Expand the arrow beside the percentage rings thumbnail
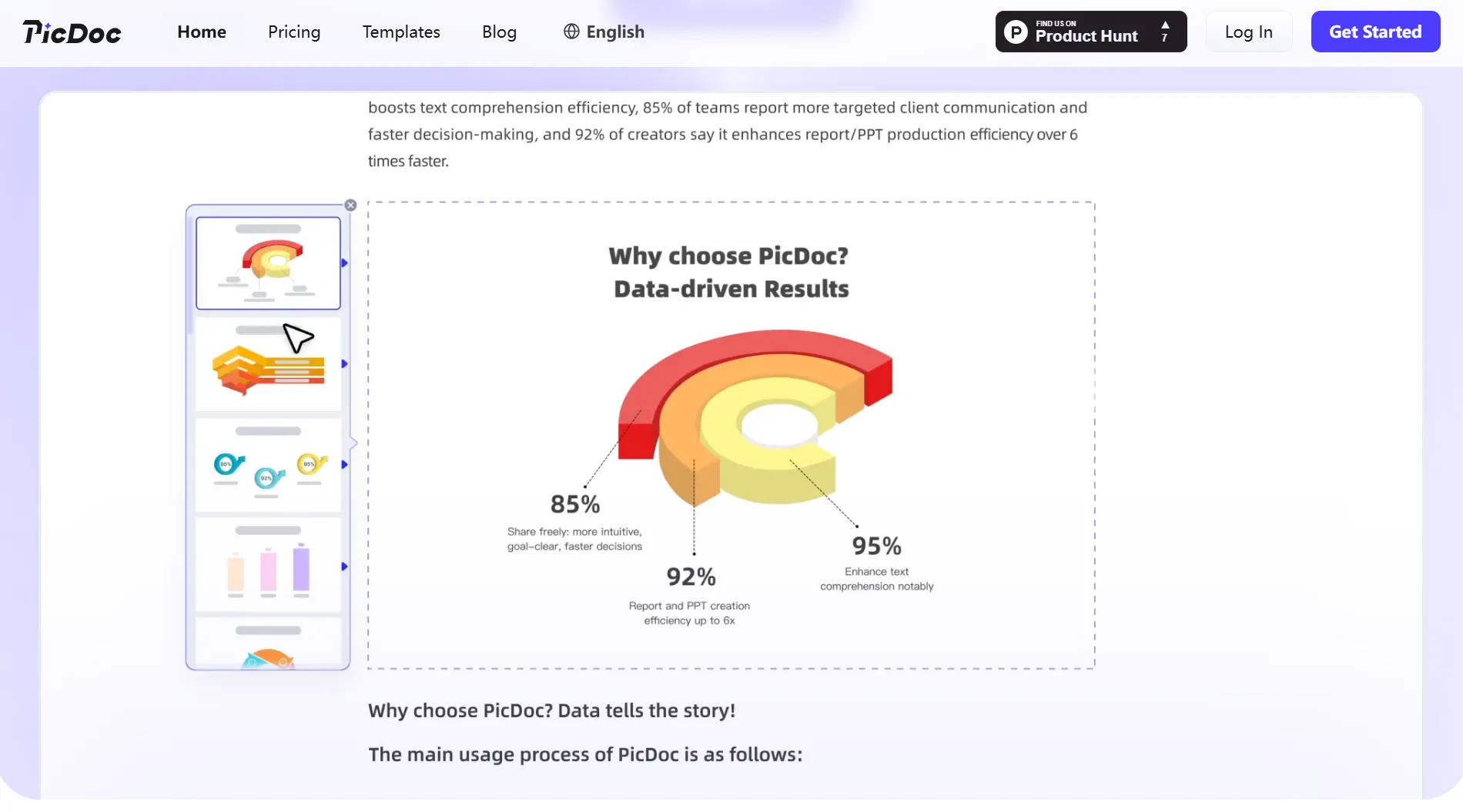This screenshot has width=1463, height=812. 344,465
